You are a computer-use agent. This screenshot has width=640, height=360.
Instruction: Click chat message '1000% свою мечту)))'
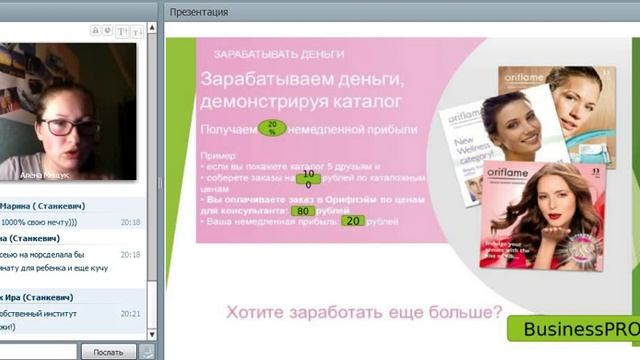pos(39,222)
